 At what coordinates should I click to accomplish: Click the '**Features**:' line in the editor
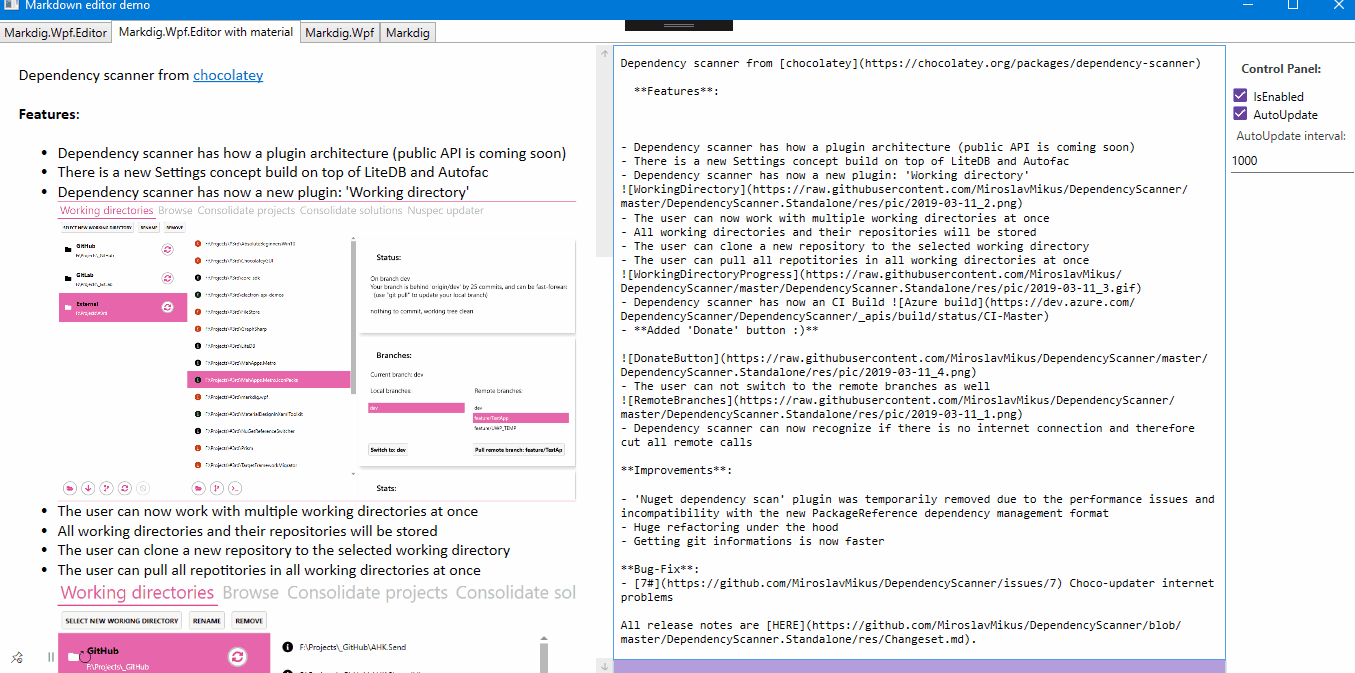(676, 91)
